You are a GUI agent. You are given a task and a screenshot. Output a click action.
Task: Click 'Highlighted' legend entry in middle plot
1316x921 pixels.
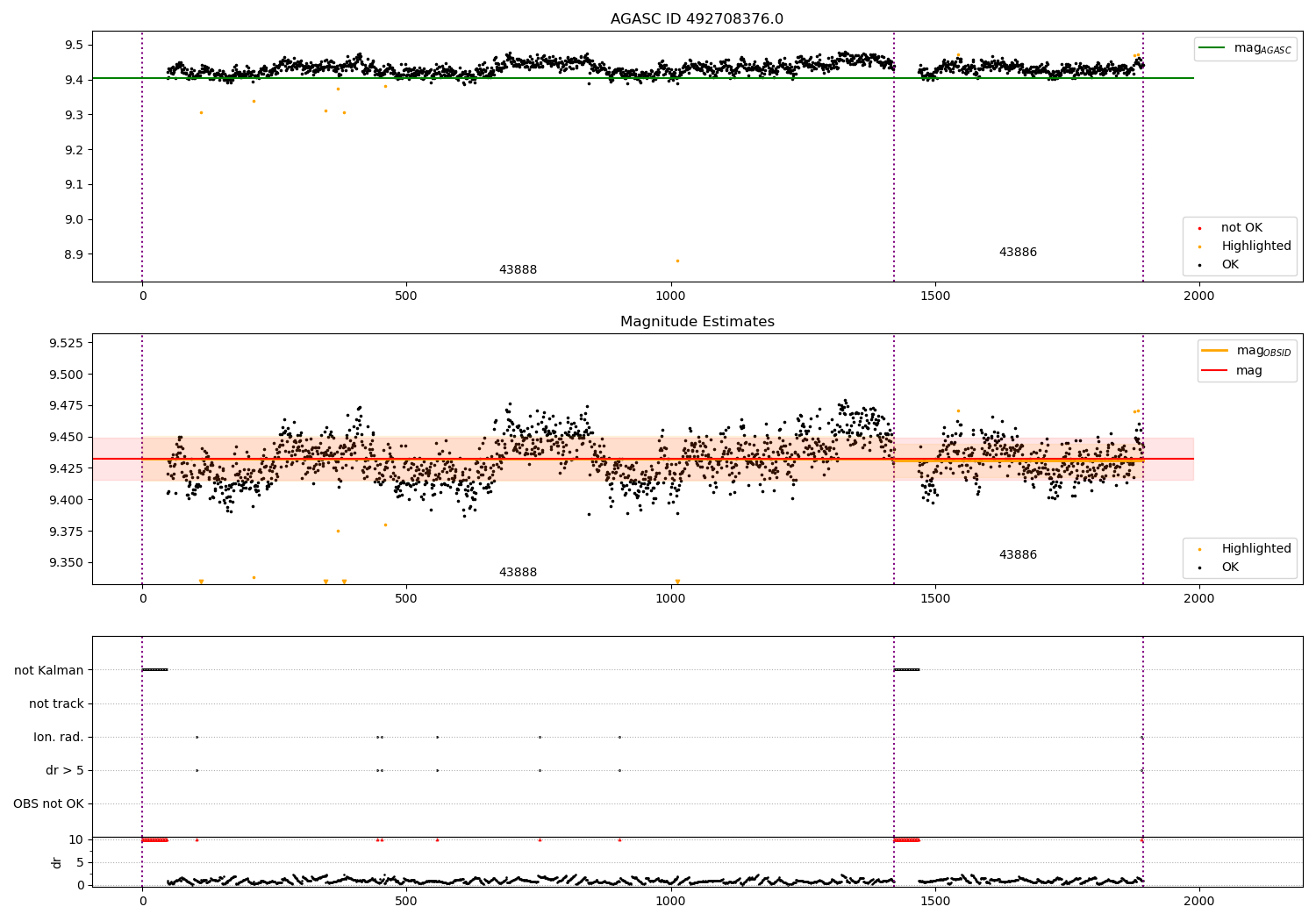click(x=1243, y=549)
